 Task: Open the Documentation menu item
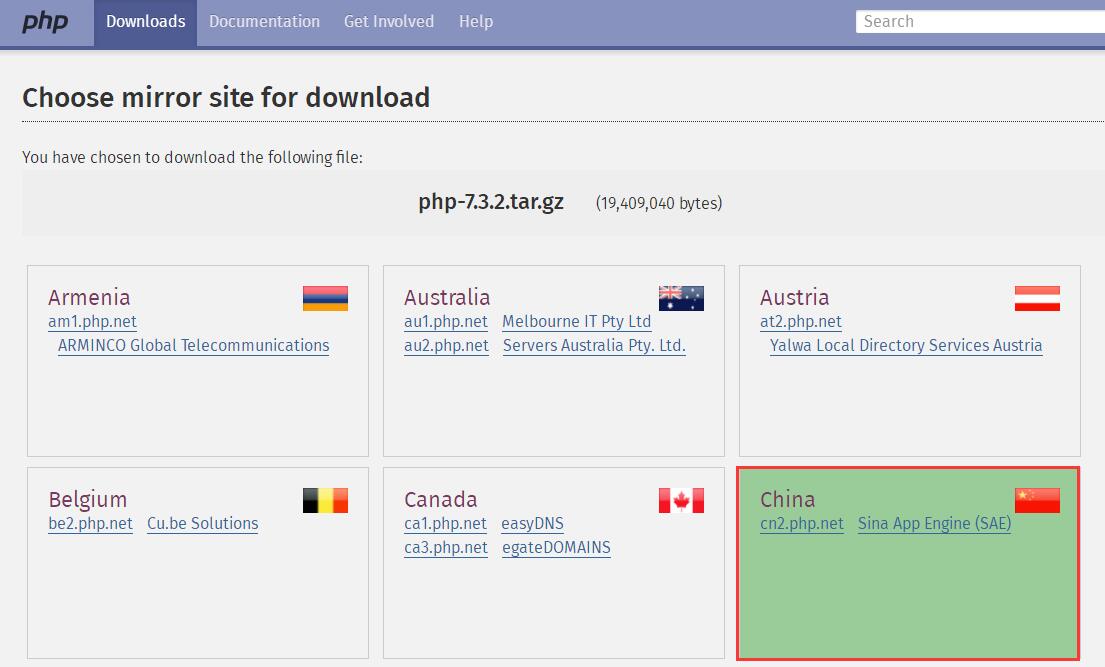click(264, 22)
